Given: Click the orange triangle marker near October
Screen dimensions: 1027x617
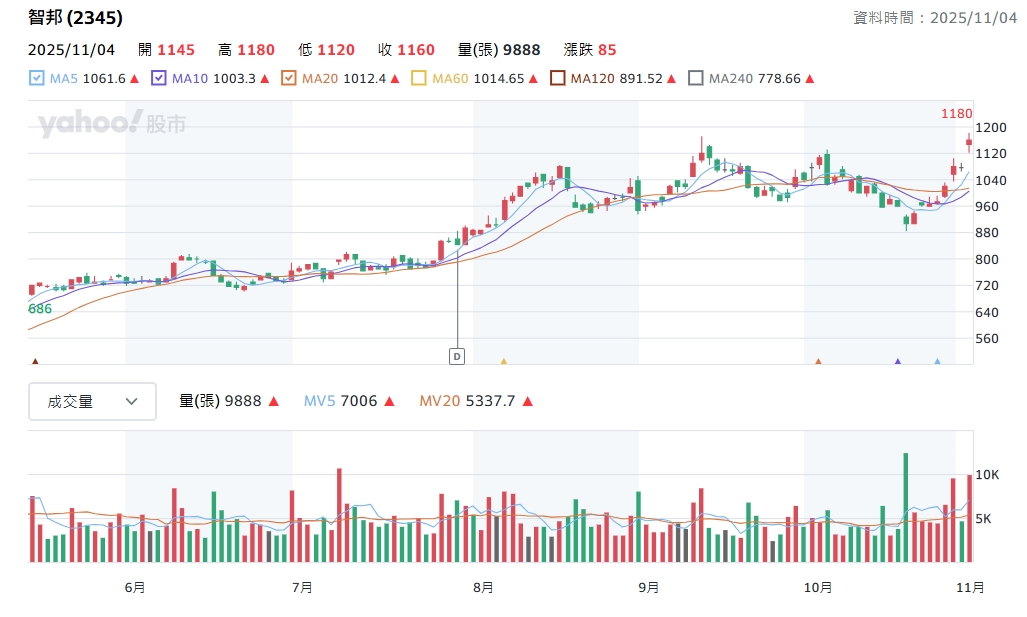Looking at the screenshot, I should click(x=818, y=362).
